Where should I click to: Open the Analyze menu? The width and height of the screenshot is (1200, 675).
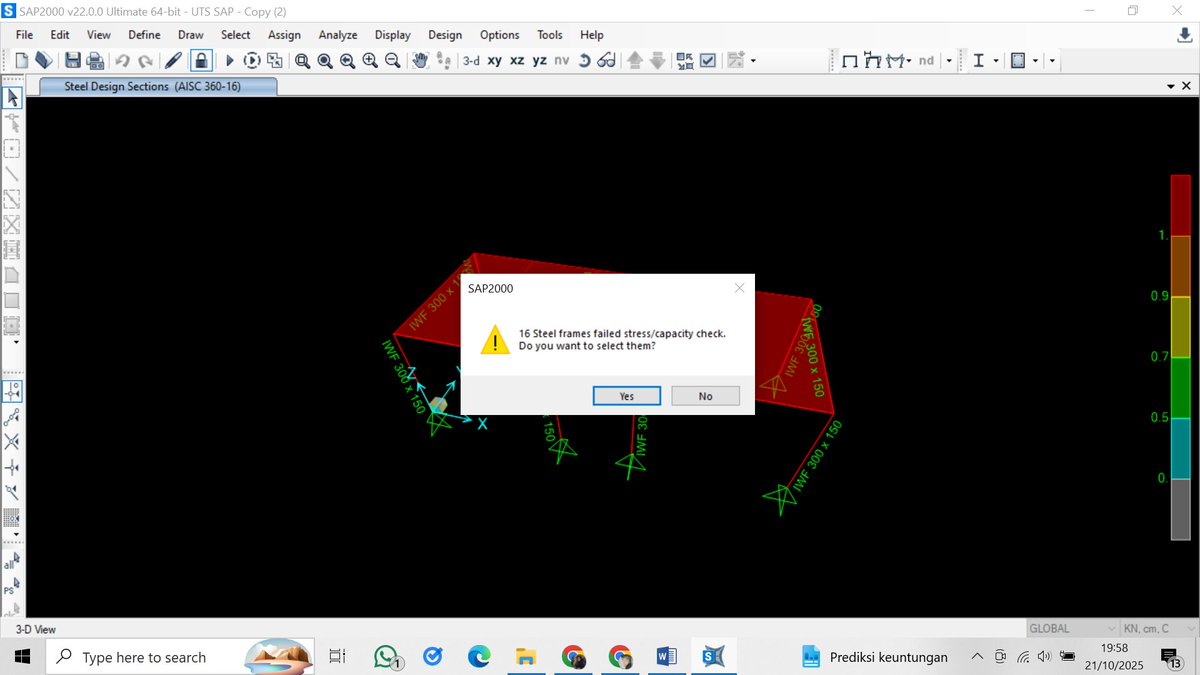tap(338, 34)
